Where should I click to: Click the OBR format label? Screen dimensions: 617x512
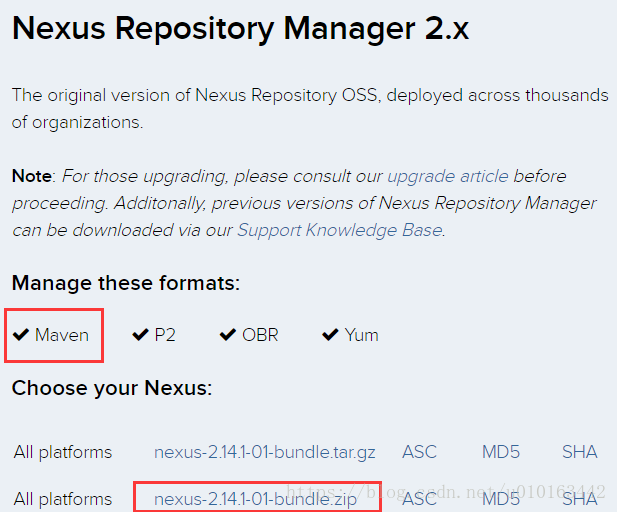click(x=260, y=335)
